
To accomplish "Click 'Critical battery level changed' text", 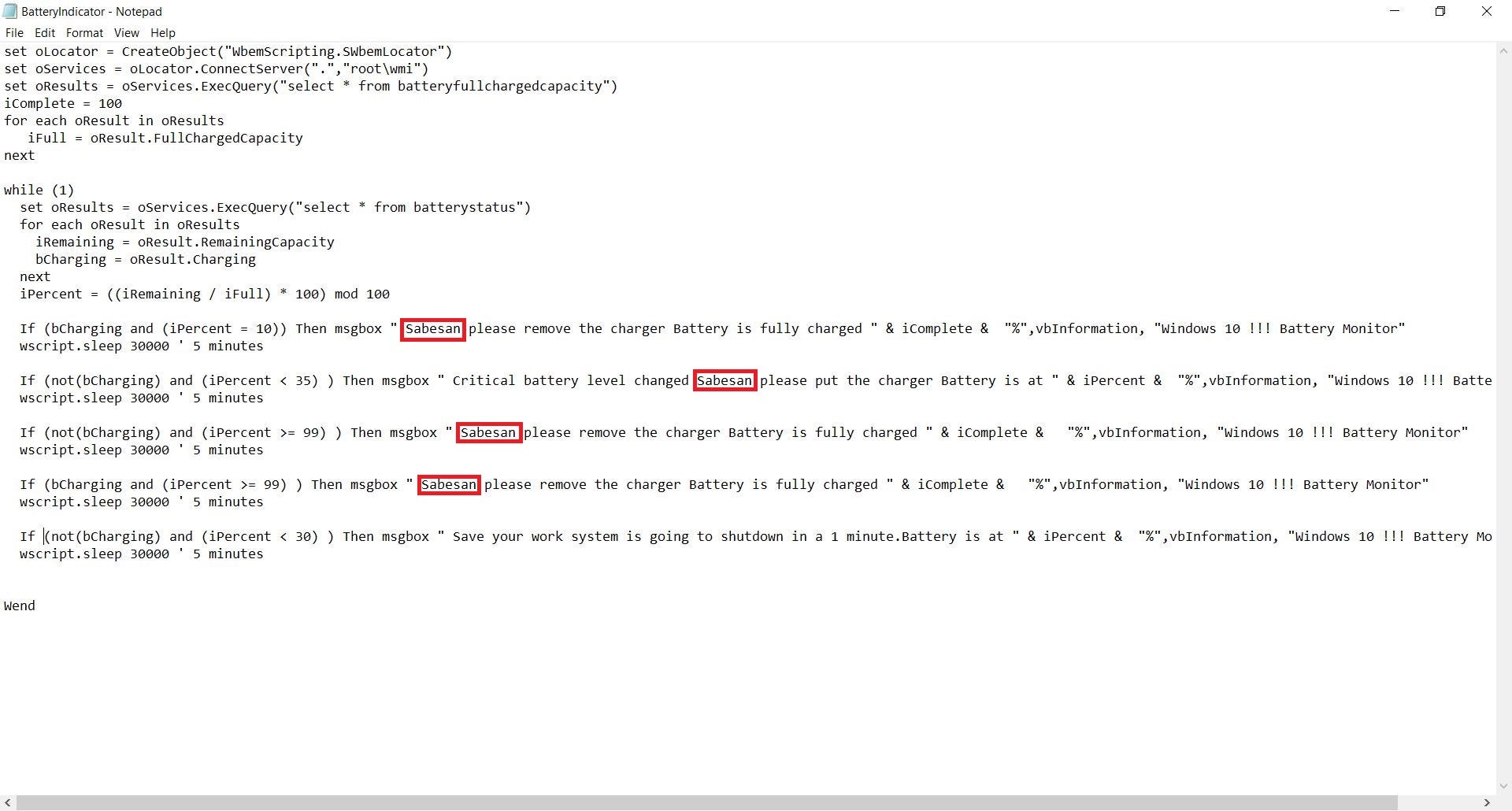I will click(571, 381).
